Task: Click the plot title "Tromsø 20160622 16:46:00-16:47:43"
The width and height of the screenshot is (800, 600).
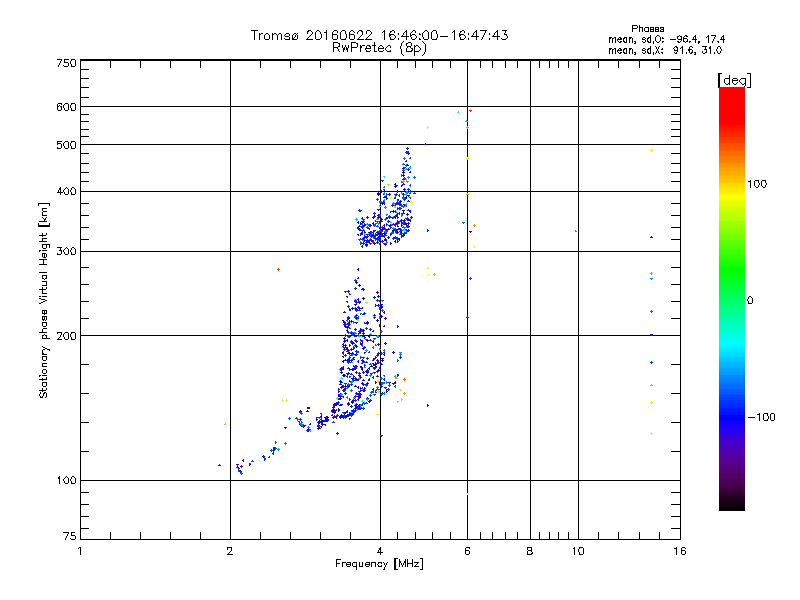Action: point(379,35)
